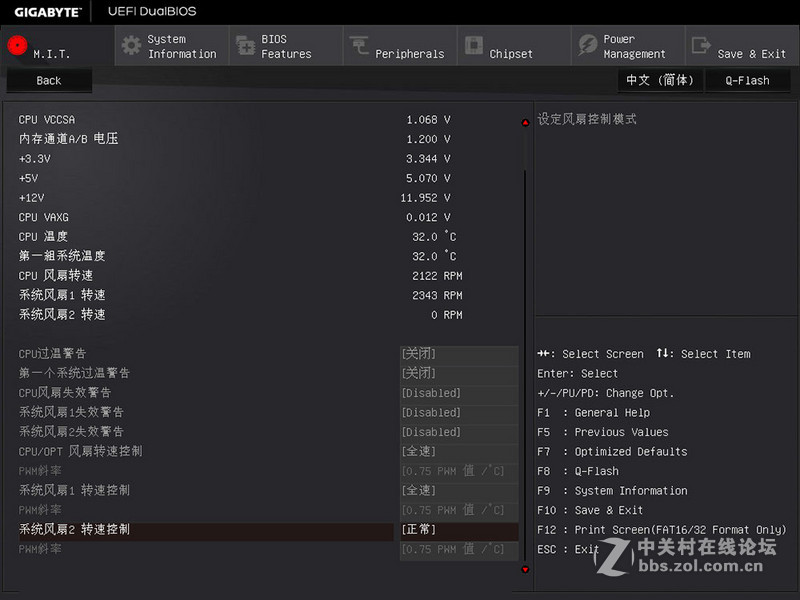The height and width of the screenshot is (600, 800).
Task: Click the System Information gear icon
Action: pos(131,46)
